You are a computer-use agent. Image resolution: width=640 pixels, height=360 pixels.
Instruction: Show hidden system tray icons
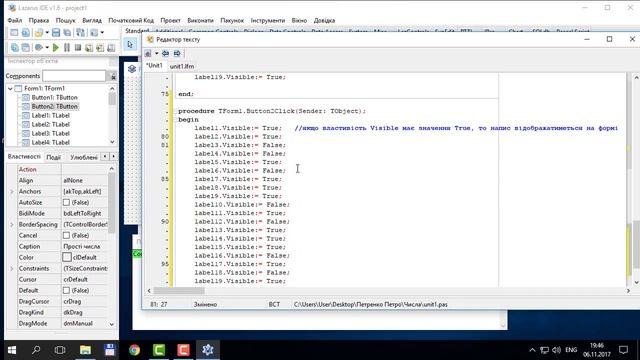point(532,350)
